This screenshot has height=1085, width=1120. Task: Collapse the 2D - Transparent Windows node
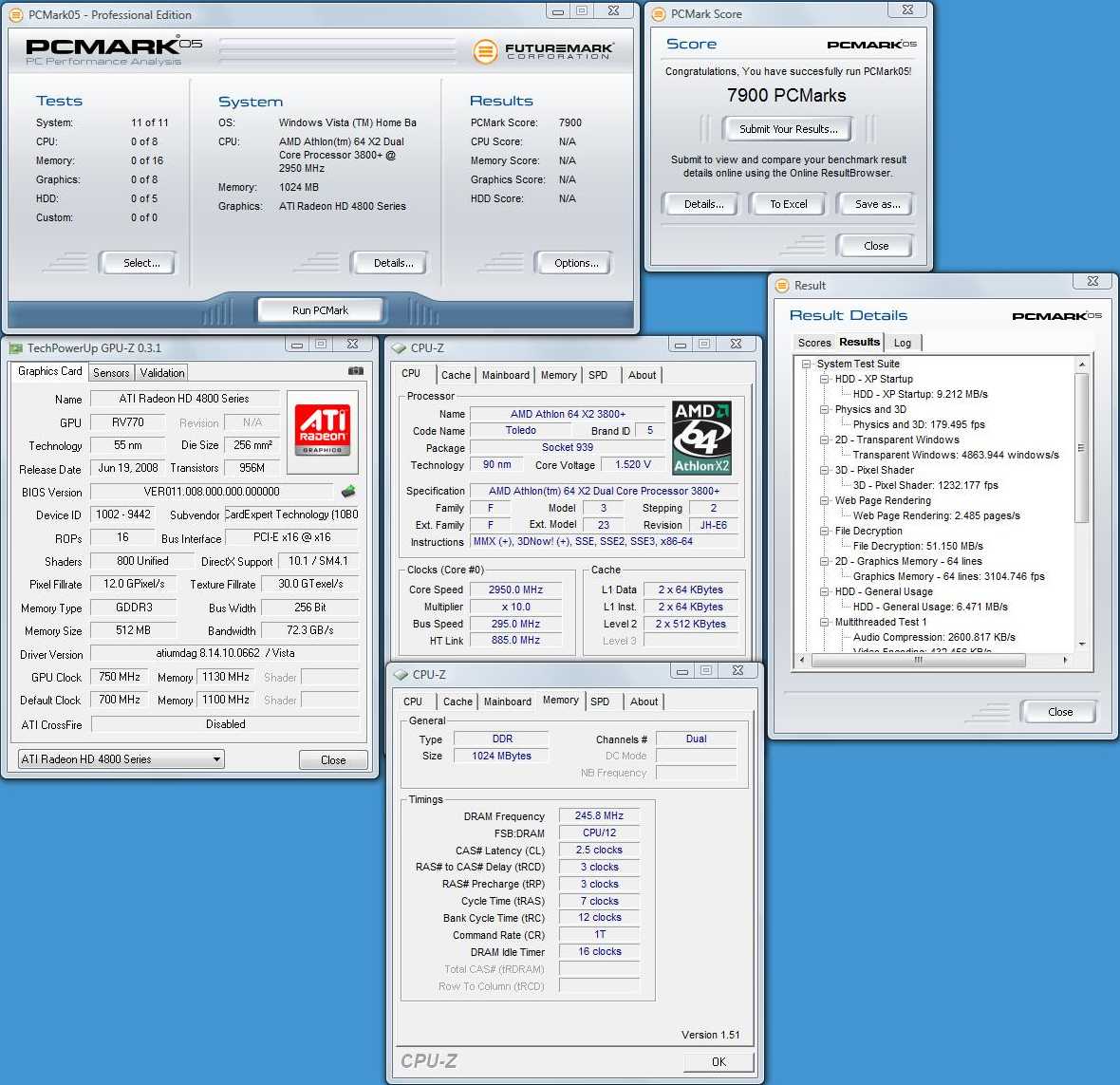point(824,440)
